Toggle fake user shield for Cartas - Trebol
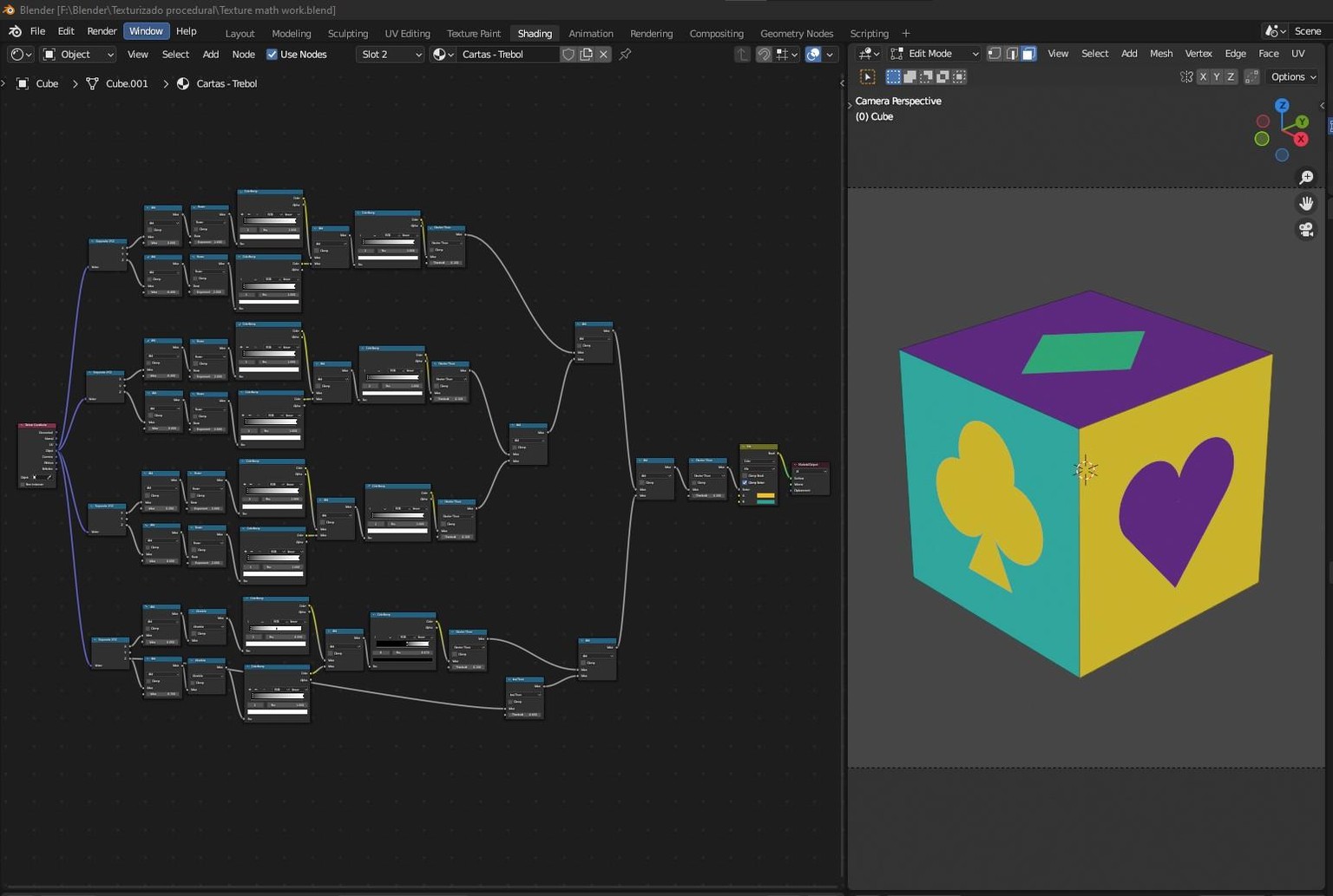This screenshot has width=1333, height=896. tap(568, 54)
